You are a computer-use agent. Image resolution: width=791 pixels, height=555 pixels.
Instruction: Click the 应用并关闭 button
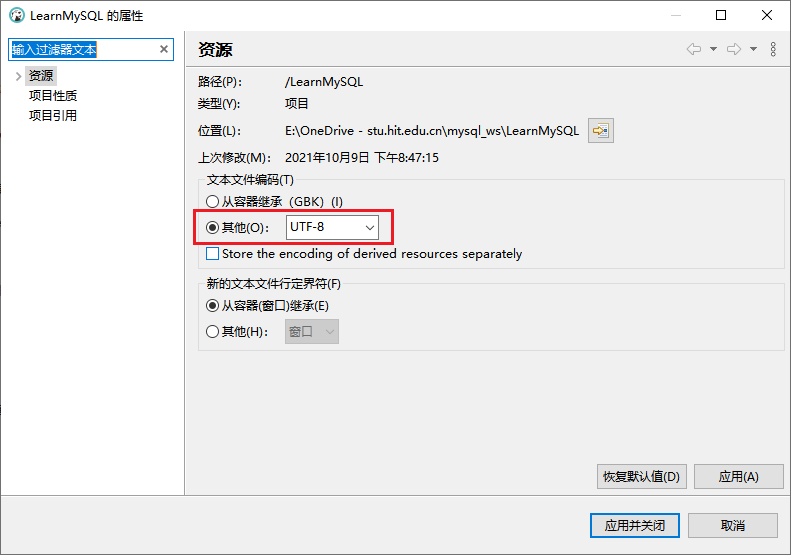(x=635, y=525)
